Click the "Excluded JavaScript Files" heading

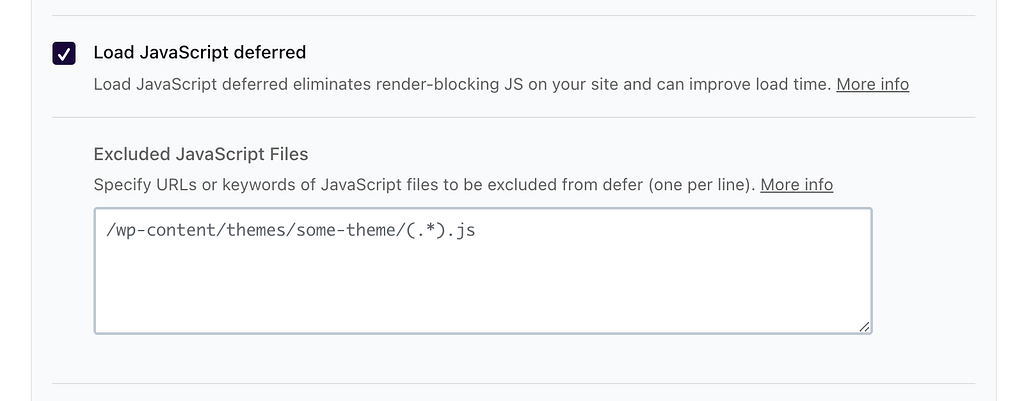coord(200,154)
